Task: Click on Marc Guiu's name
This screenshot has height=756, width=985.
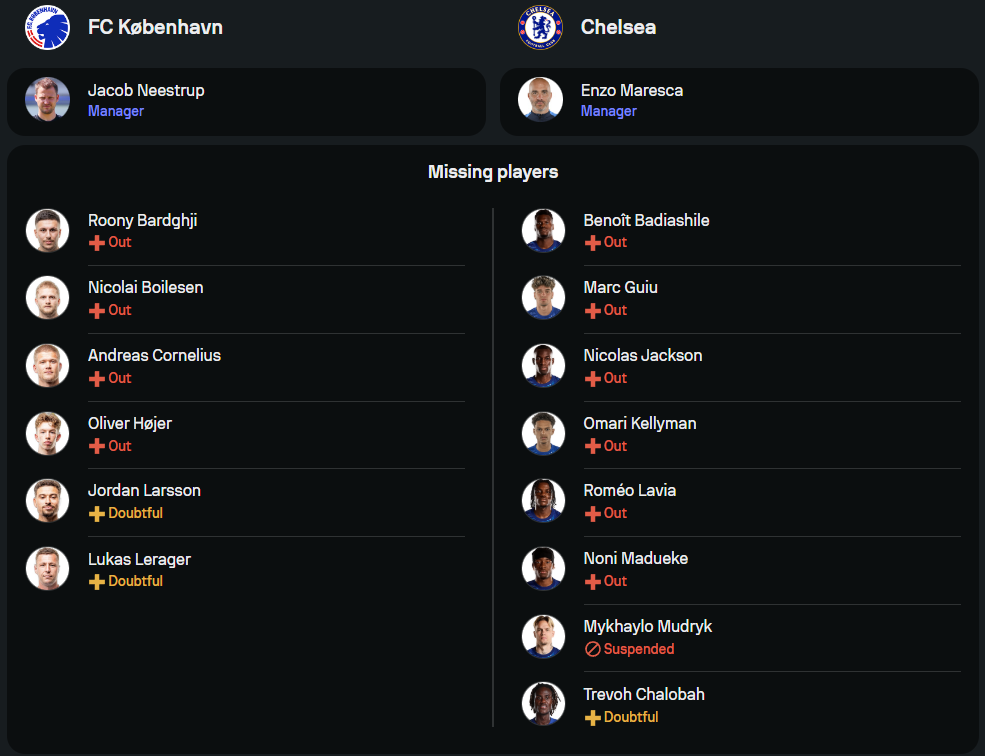Action: 620,288
